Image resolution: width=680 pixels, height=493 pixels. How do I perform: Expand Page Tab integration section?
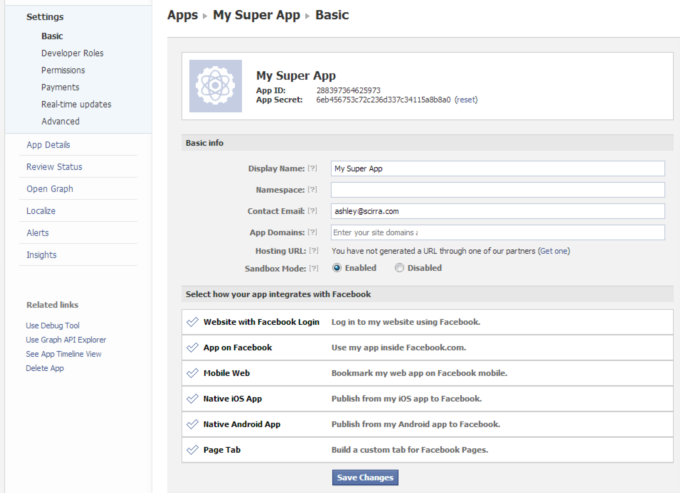click(427, 450)
